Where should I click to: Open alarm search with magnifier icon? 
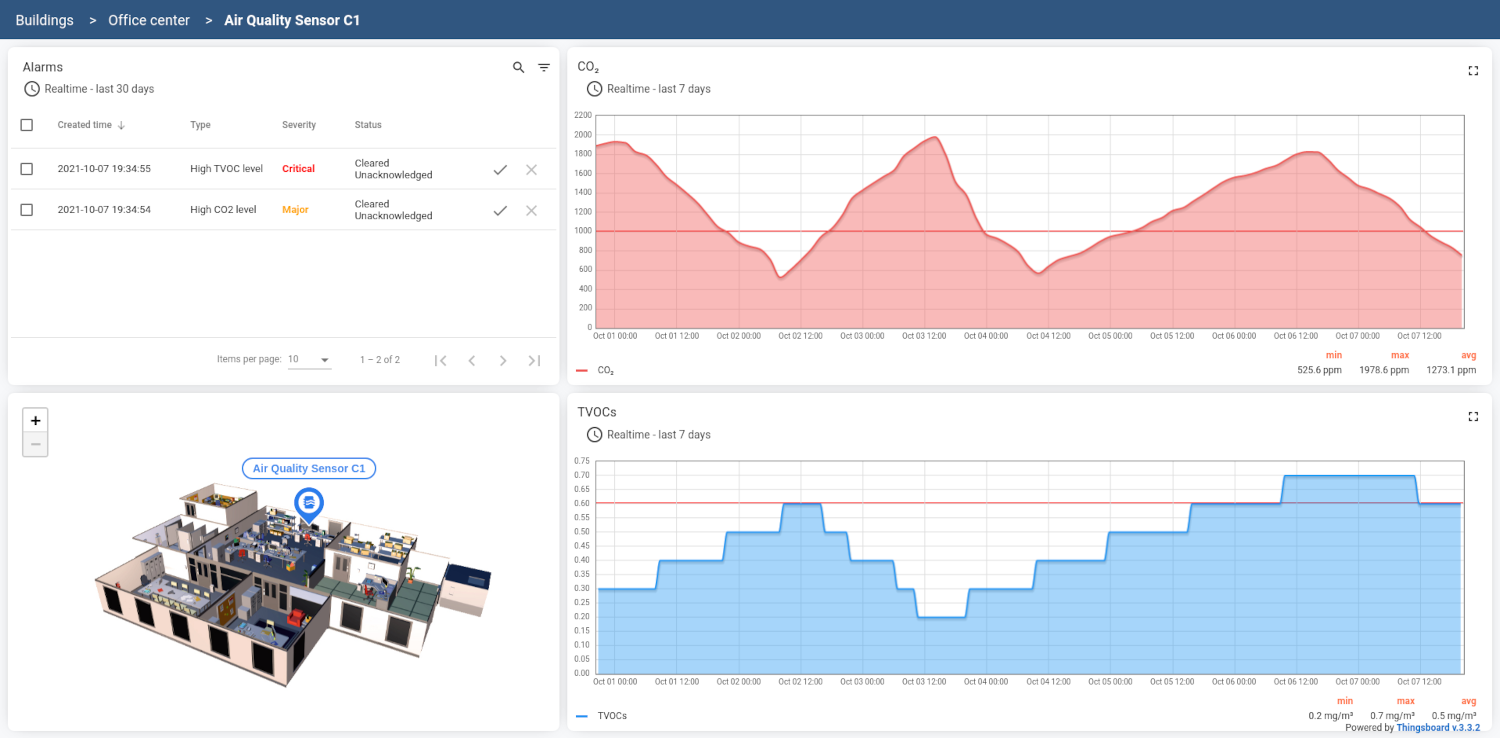click(x=518, y=67)
